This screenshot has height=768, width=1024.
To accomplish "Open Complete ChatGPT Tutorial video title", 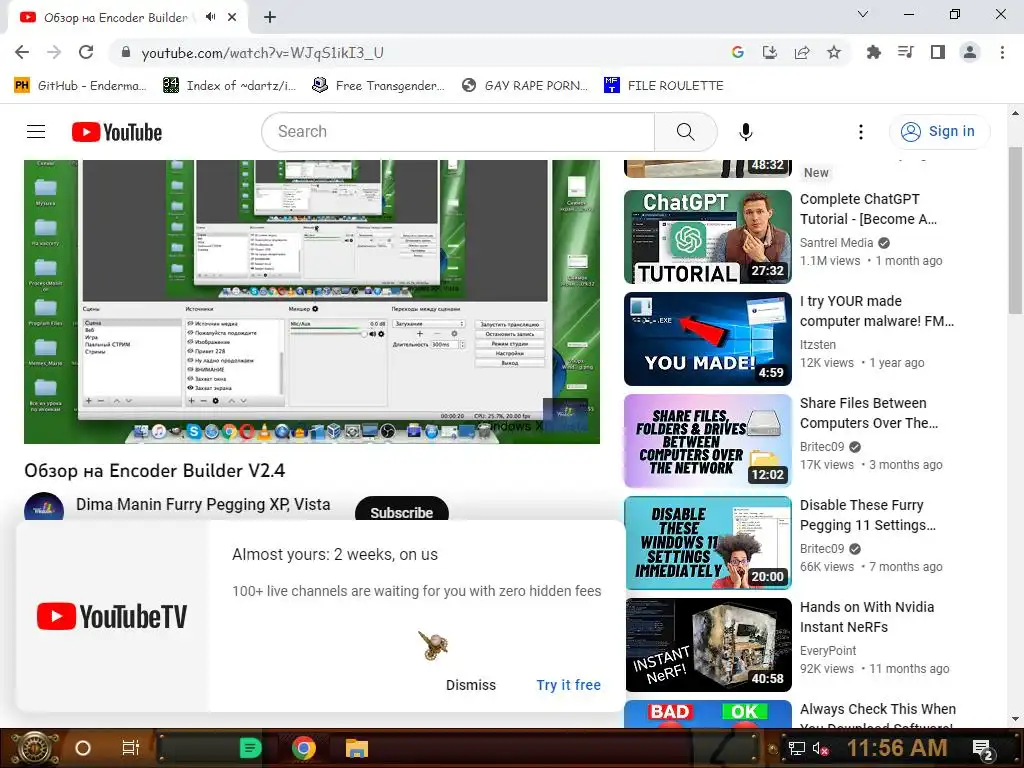I will point(869,209).
